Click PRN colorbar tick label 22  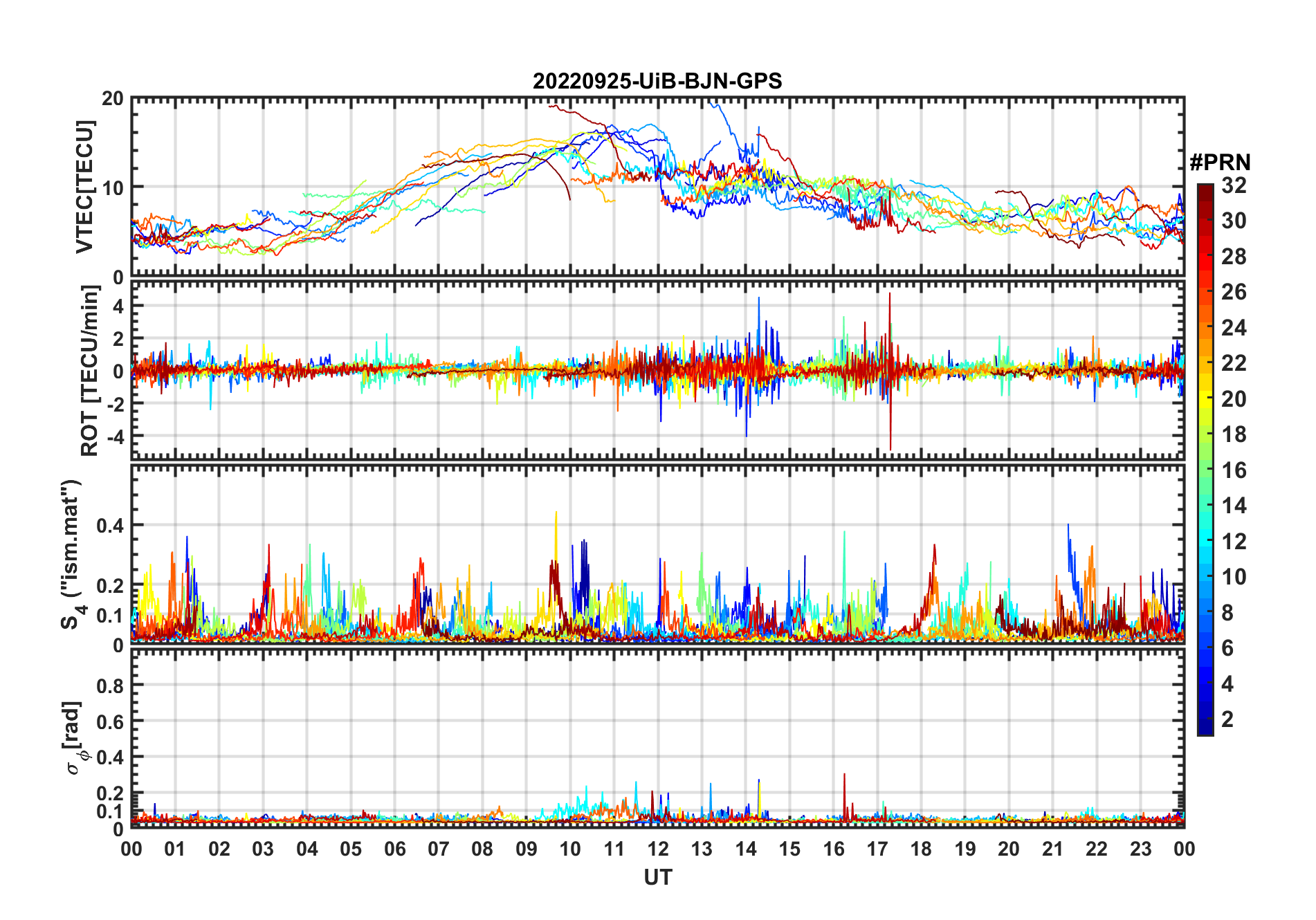tap(1234, 363)
